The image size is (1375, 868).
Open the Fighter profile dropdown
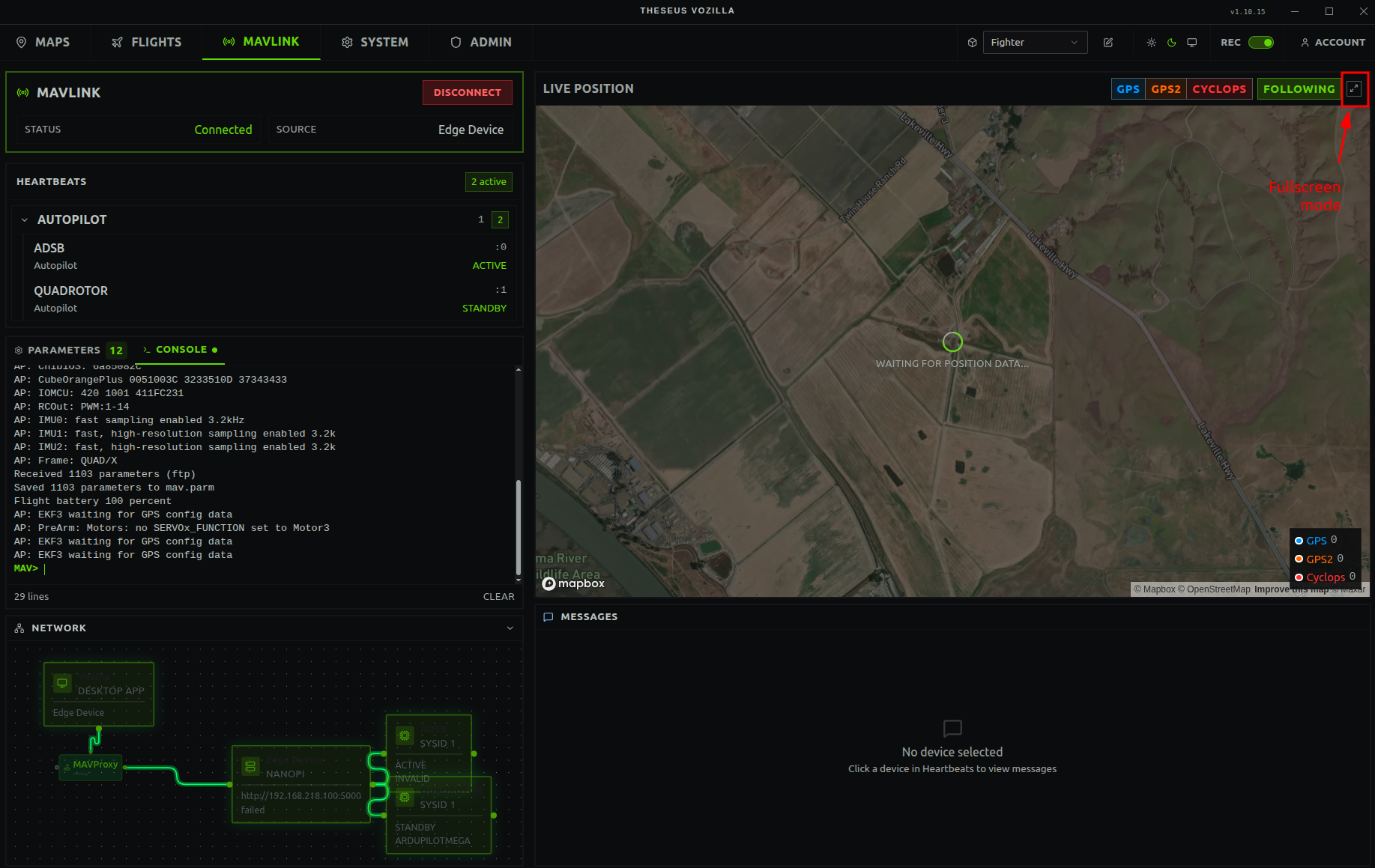point(1034,43)
